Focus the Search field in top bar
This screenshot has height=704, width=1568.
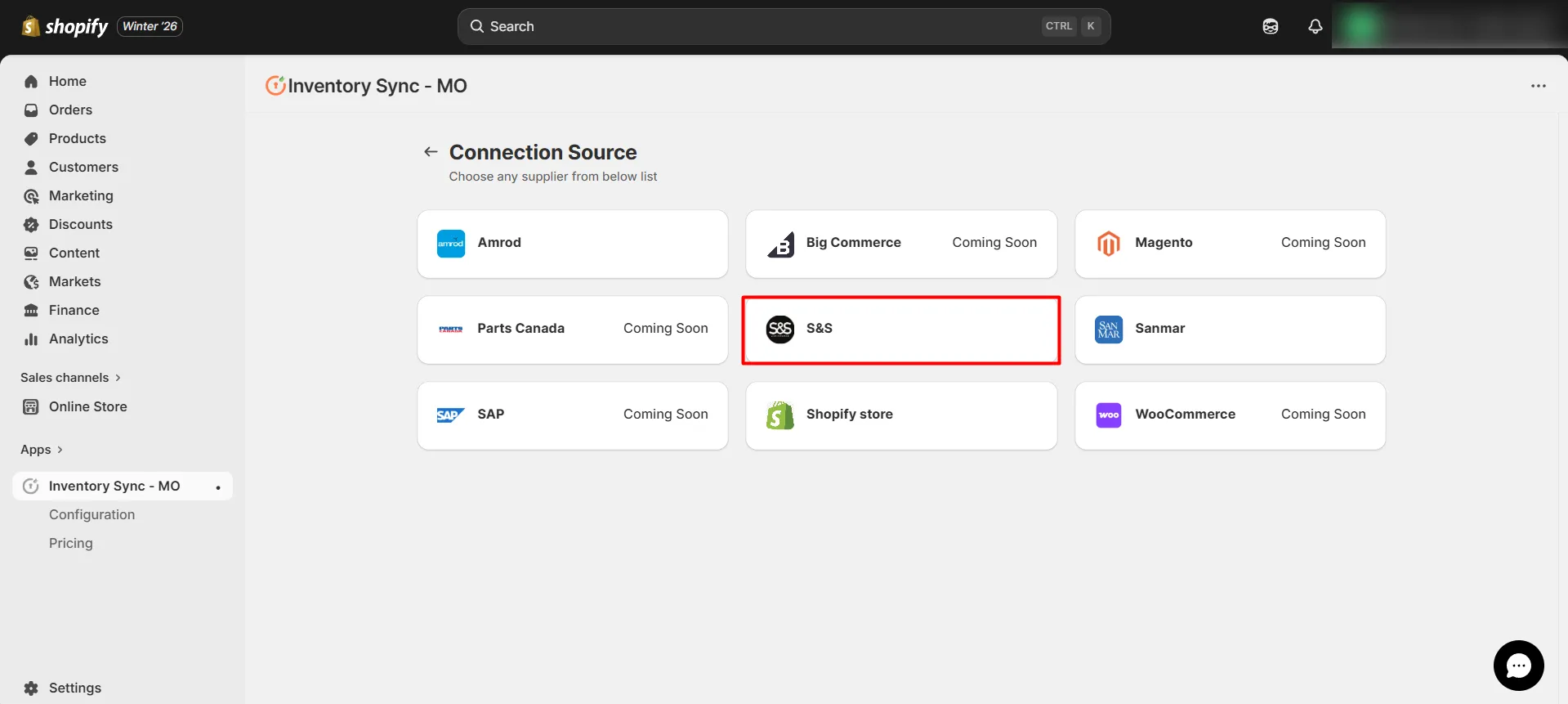coord(784,26)
